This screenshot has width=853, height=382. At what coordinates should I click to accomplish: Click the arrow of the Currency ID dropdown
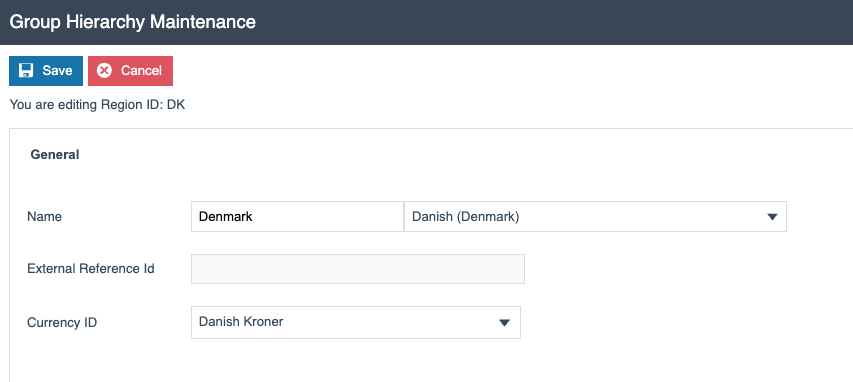click(x=504, y=323)
